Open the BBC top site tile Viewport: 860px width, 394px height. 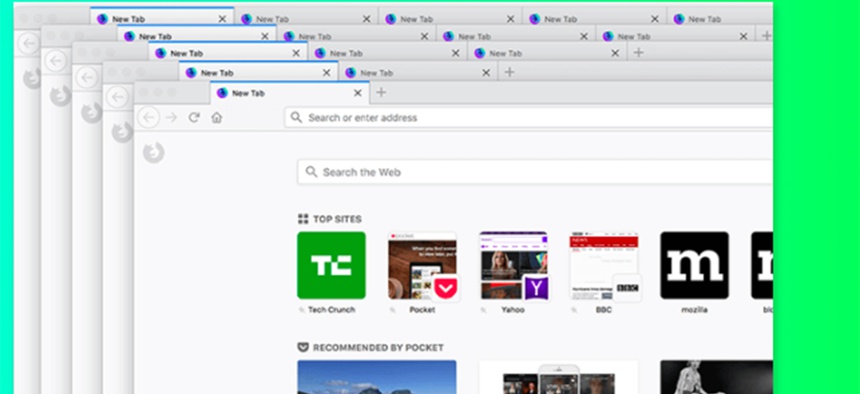[604, 265]
